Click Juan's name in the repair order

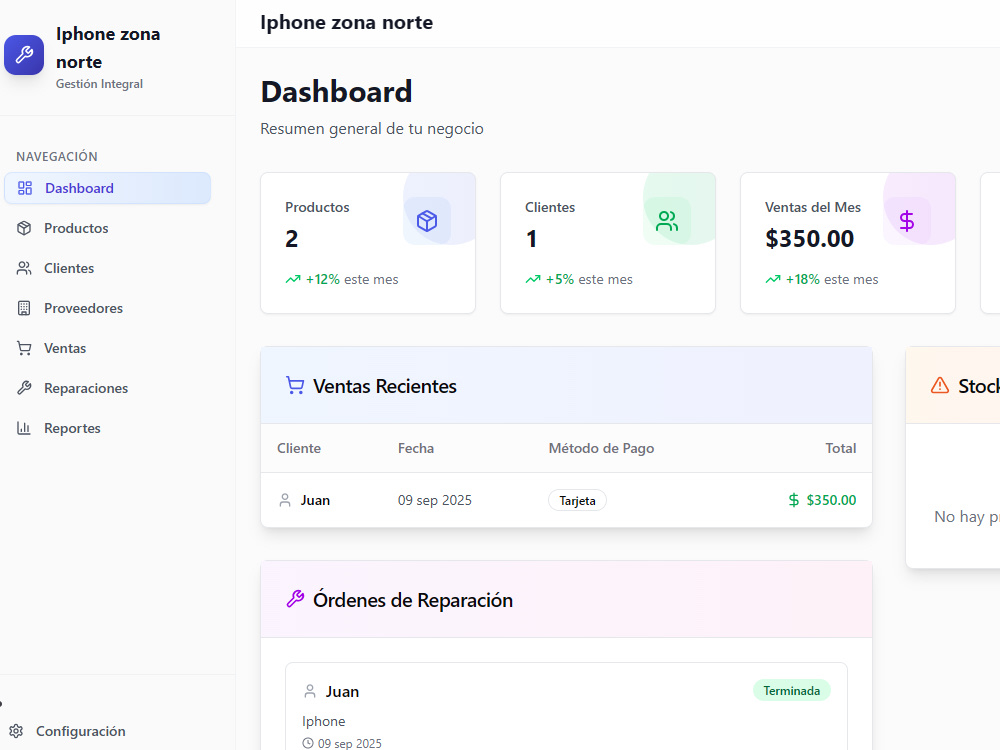click(x=342, y=691)
